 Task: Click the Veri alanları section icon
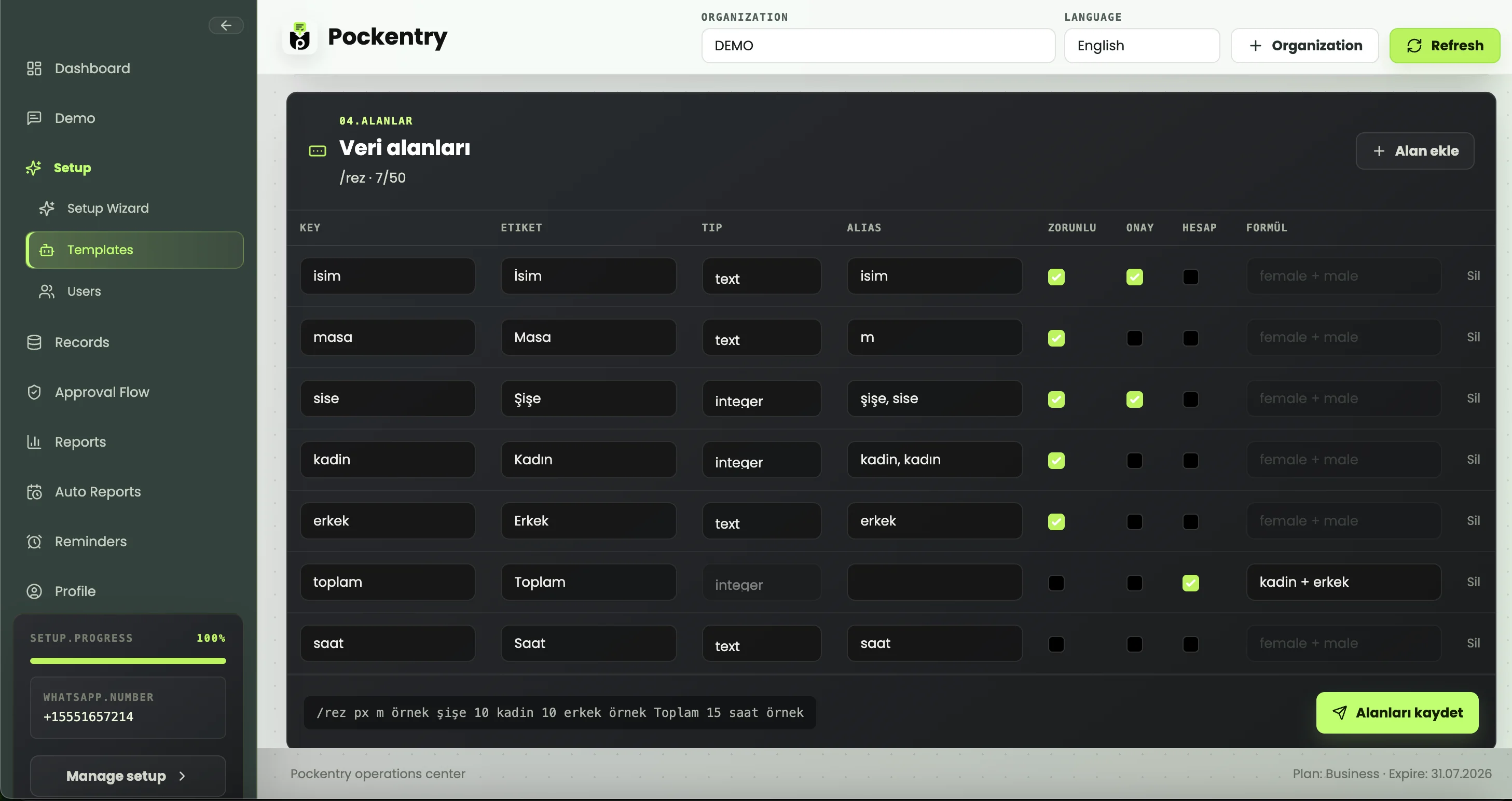(318, 151)
